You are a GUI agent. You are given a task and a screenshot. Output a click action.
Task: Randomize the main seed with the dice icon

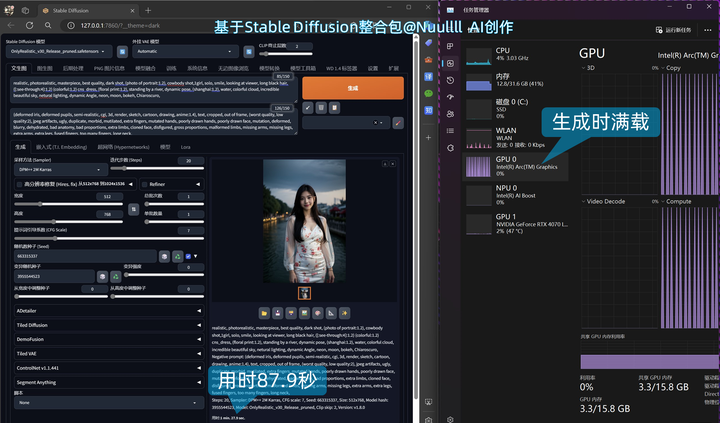164,256
